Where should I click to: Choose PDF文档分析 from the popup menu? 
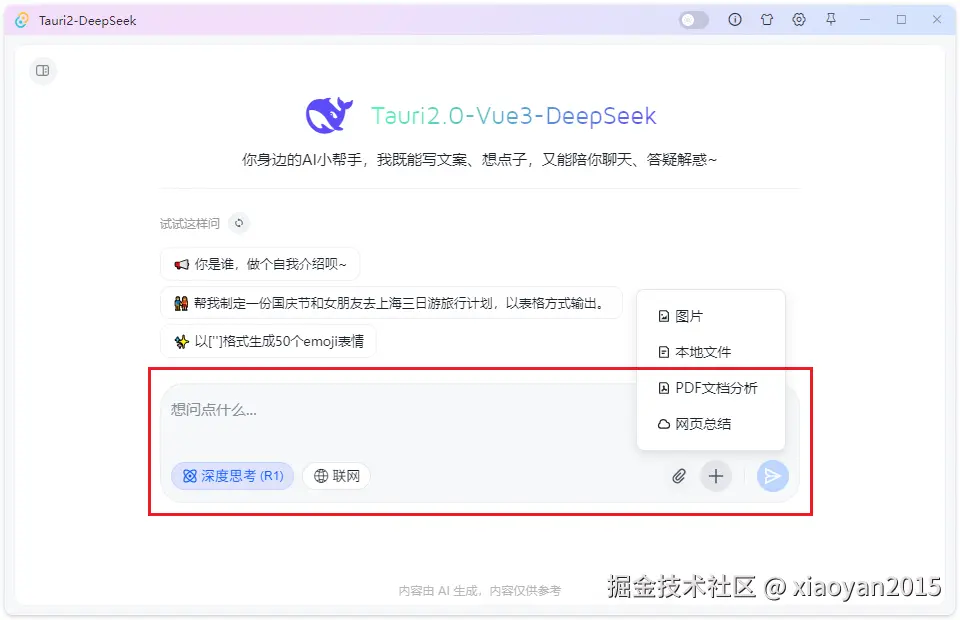[711, 388]
